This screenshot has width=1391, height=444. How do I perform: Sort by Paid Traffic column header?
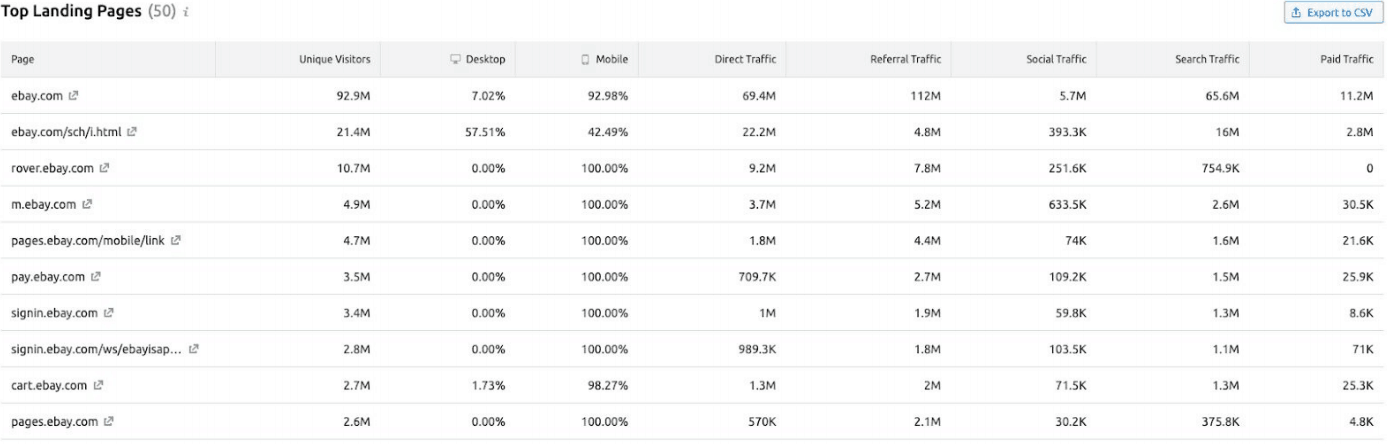click(1347, 59)
